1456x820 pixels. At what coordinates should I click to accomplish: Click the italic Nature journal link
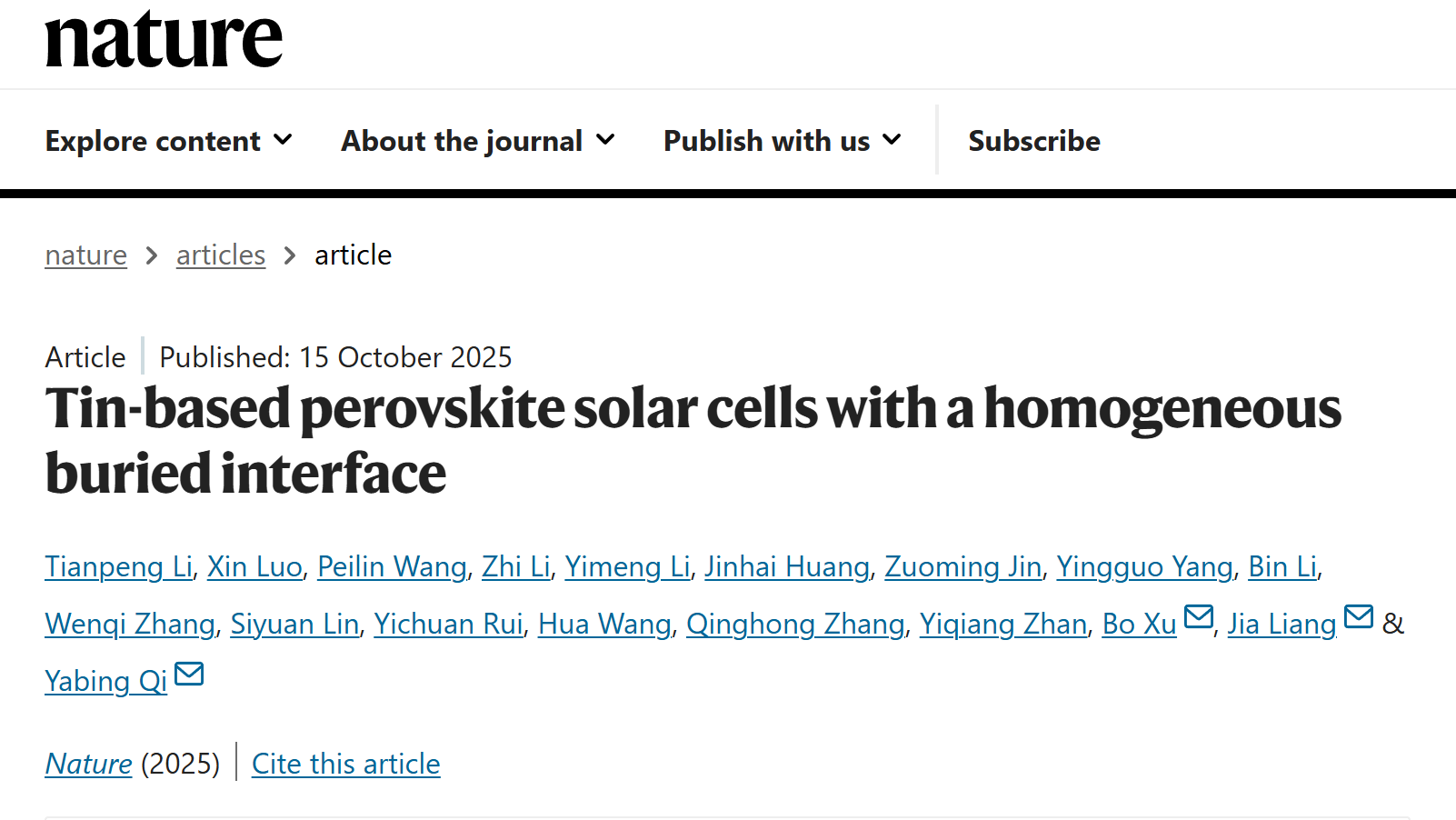[x=89, y=764]
